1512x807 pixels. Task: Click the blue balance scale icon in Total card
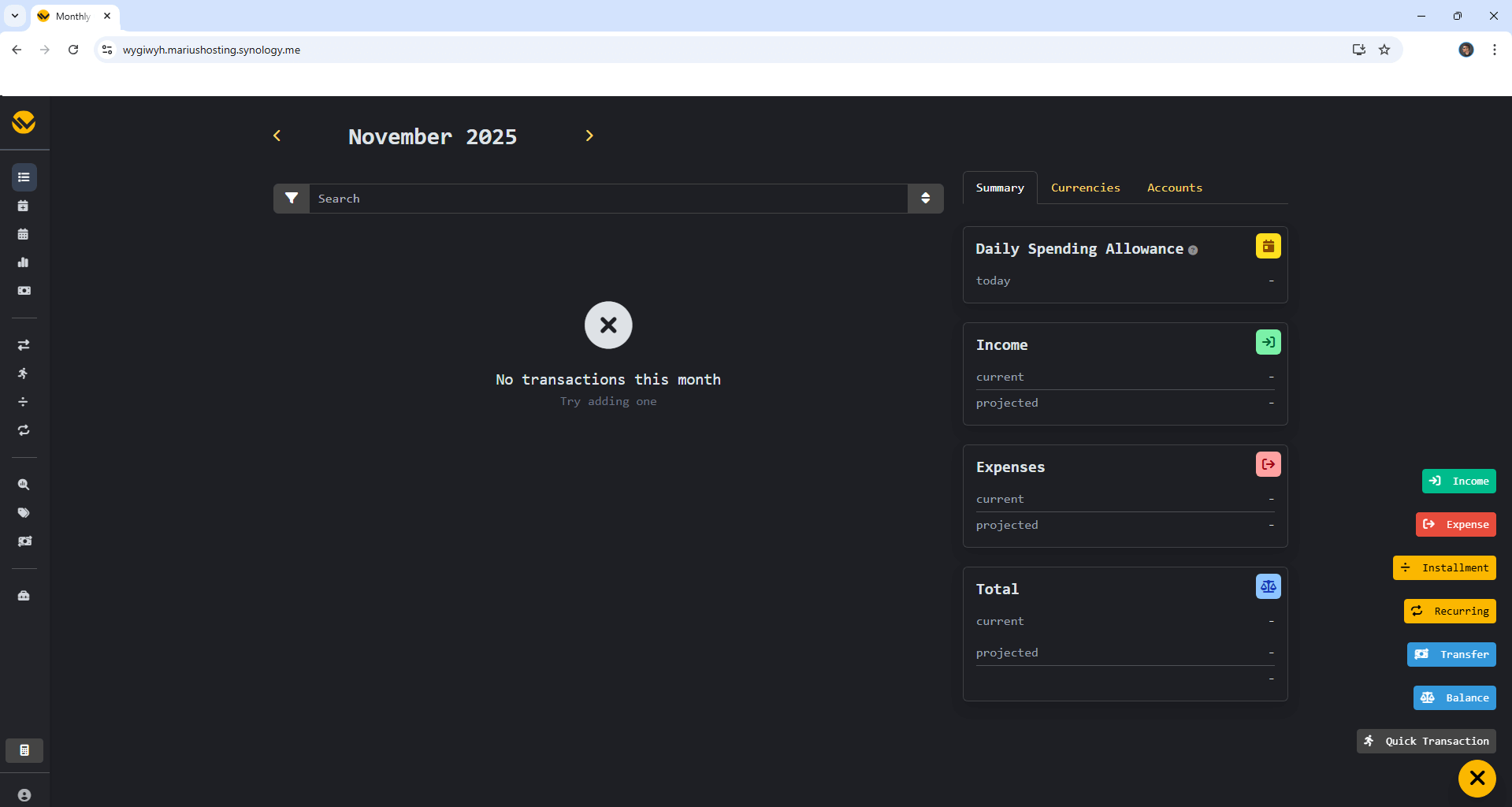1268,586
